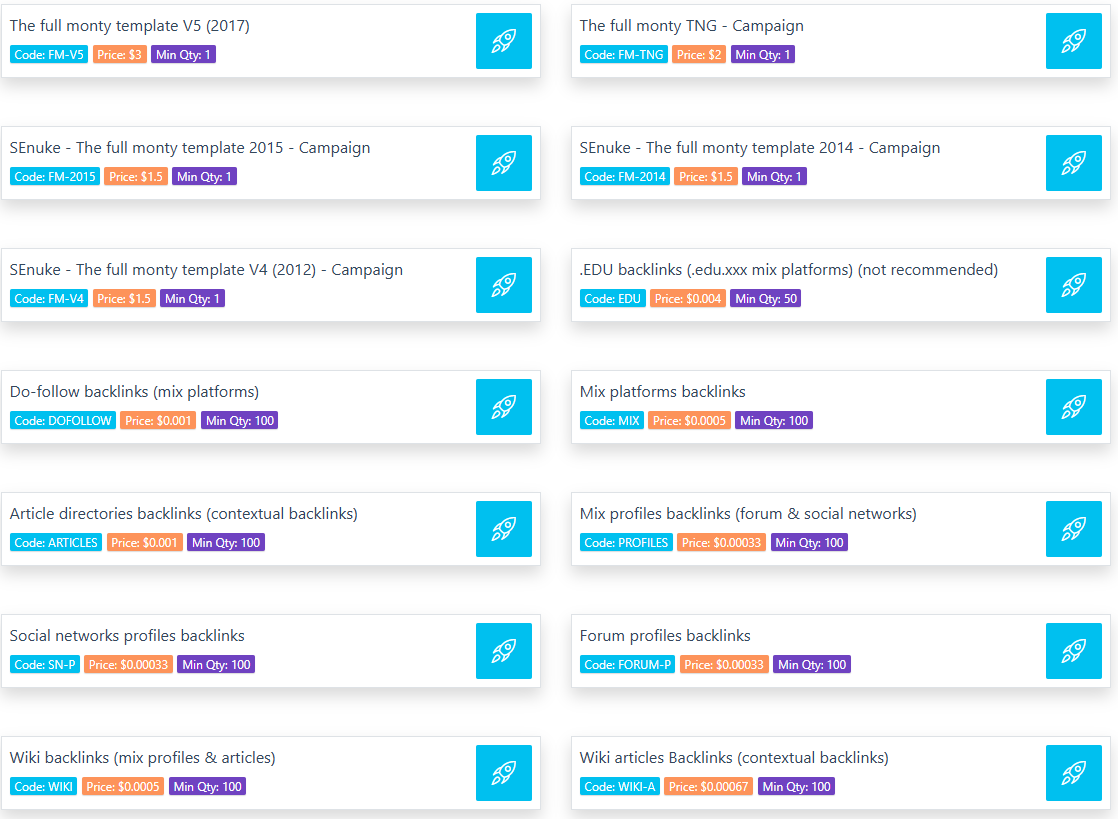This screenshot has width=1118, height=819.
Task: Select the Code: FM-V5 badge
Action: (x=48, y=55)
